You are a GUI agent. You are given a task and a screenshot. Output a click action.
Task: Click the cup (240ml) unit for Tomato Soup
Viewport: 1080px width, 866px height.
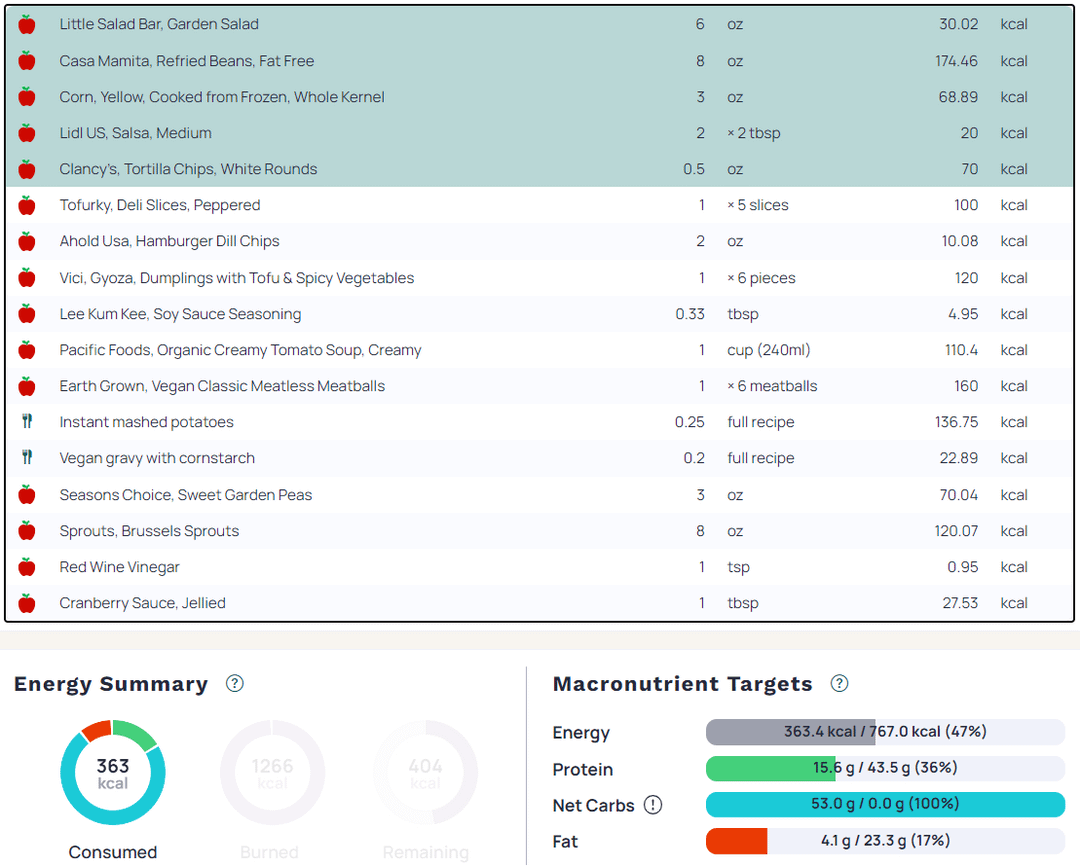pos(768,350)
